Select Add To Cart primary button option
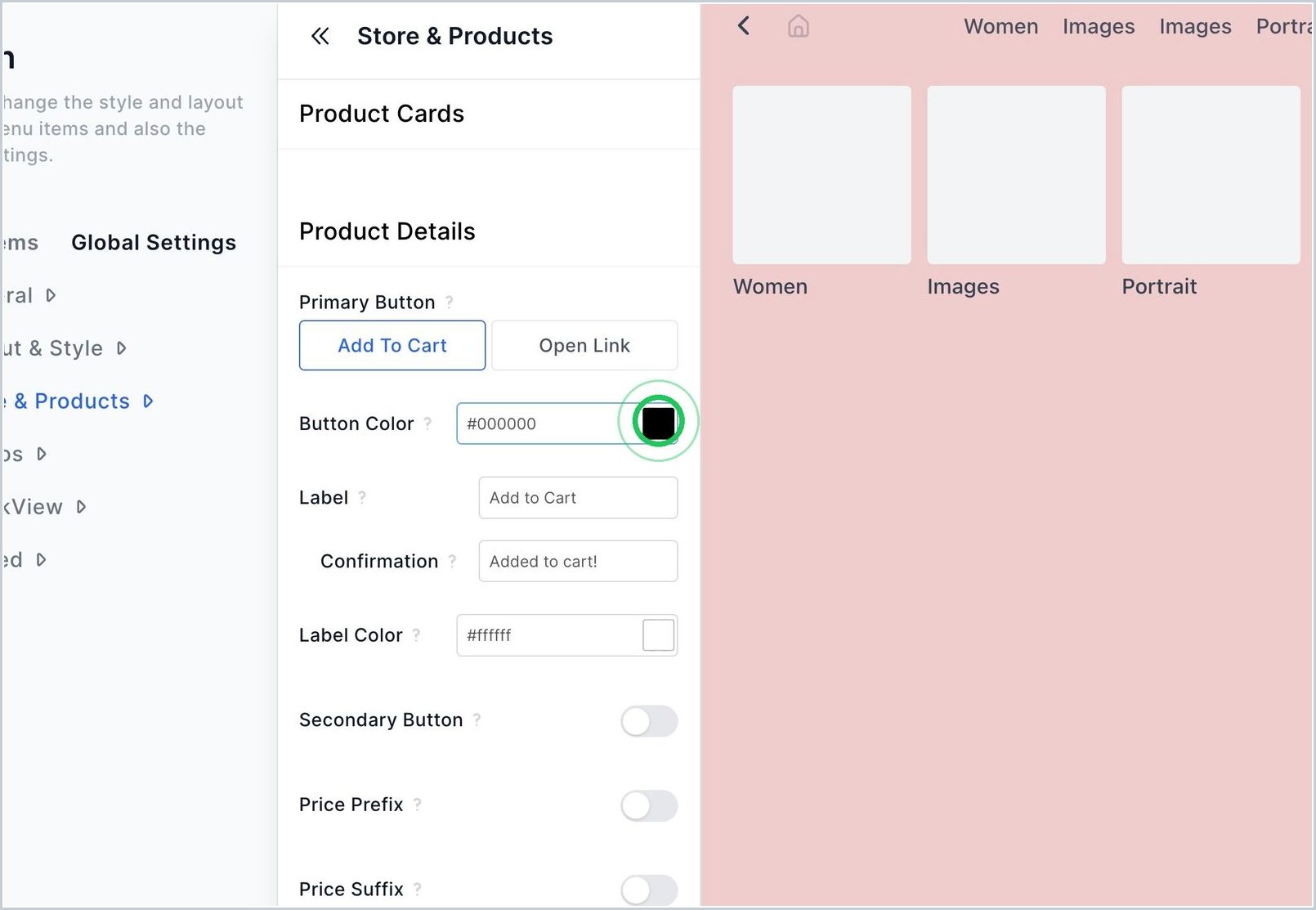The width and height of the screenshot is (1316, 910). tap(392, 345)
